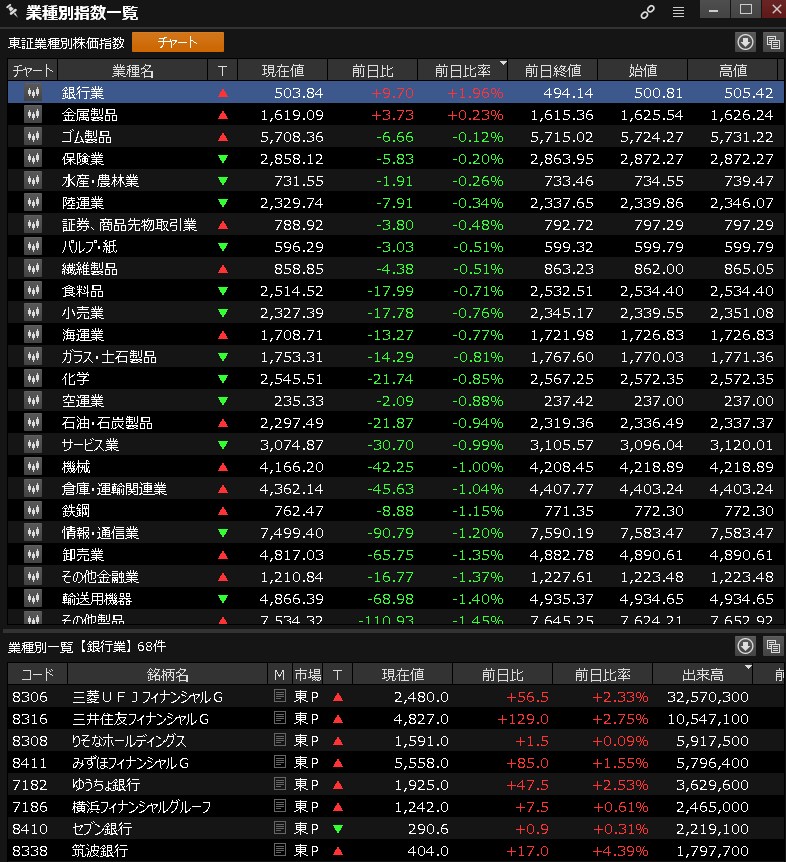Open memo icon for ゆうちょ銀行

pyautogui.click(x=280, y=784)
